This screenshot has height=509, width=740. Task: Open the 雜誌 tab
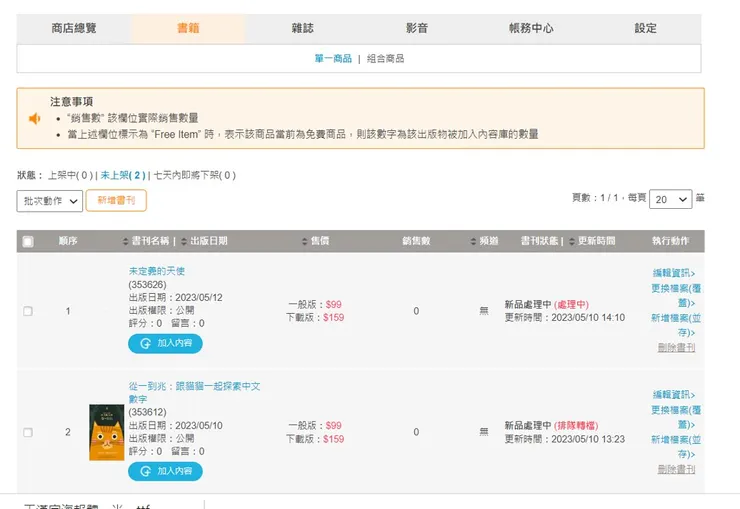click(x=303, y=28)
